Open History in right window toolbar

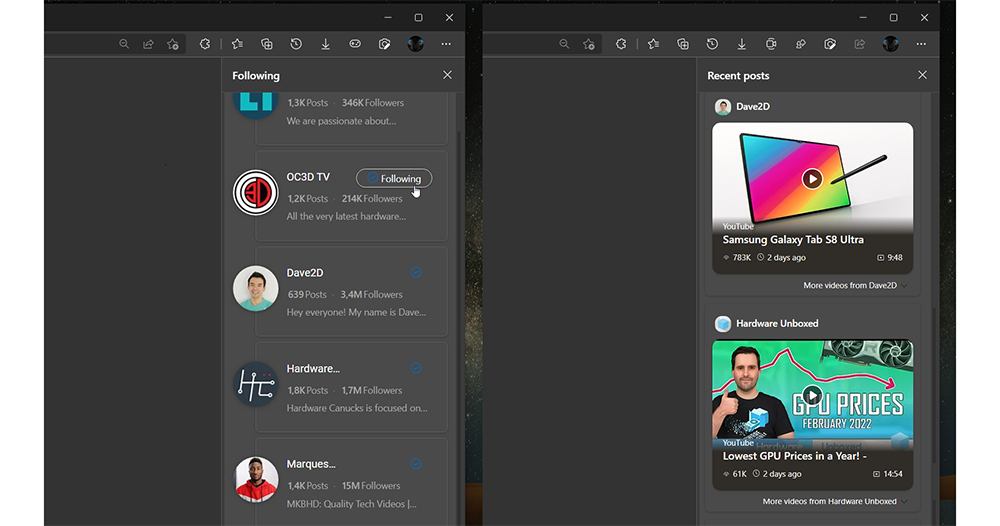(712, 44)
